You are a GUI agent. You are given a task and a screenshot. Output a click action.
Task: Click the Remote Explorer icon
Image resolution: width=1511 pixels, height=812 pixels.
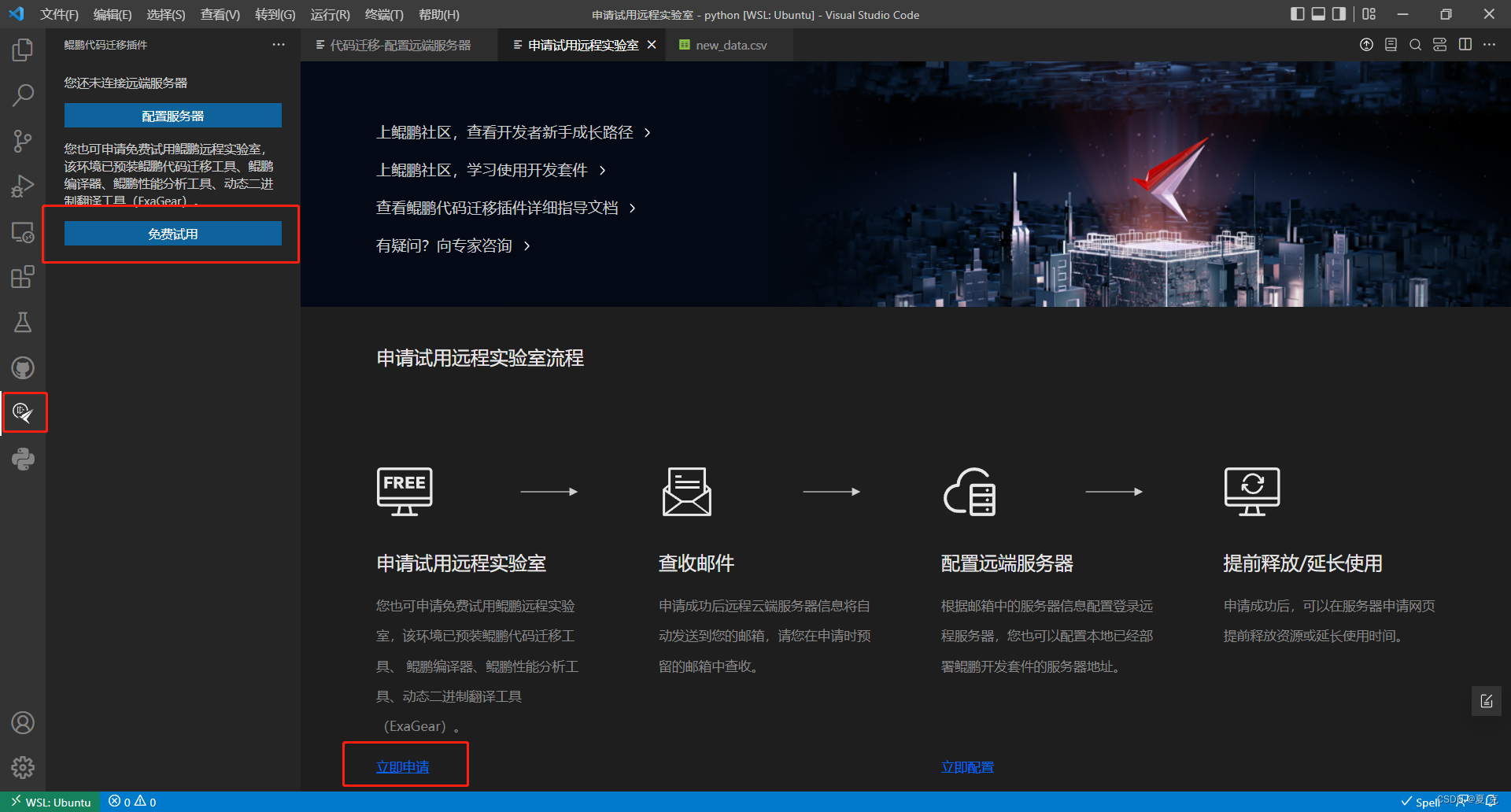[22, 232]
